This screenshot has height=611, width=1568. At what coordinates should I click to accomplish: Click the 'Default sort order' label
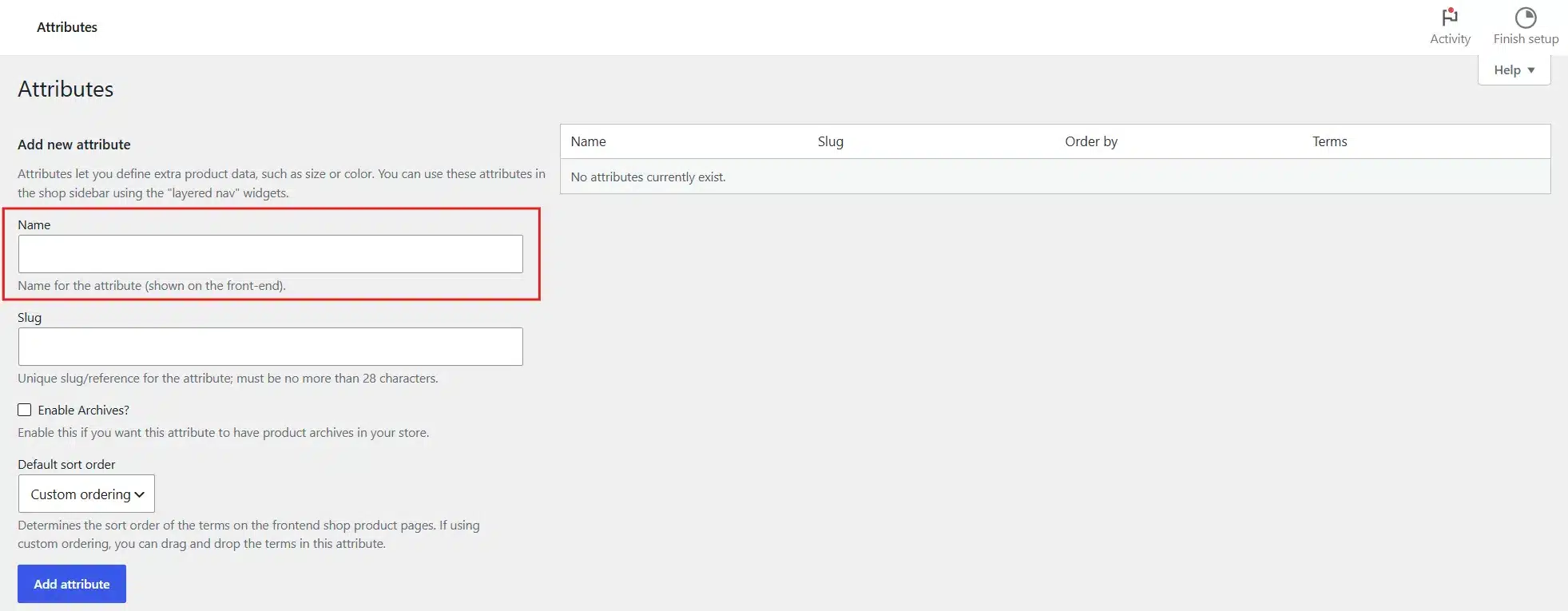(x=66, y=464)
